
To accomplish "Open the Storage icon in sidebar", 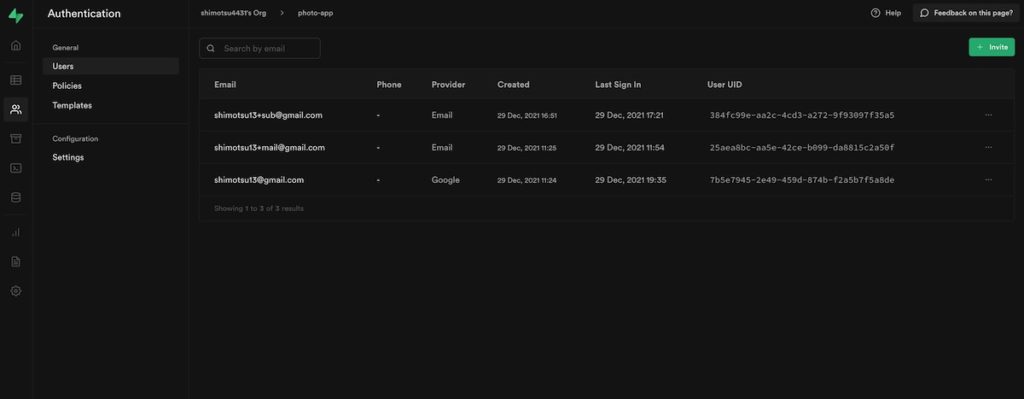I will [16, 138].
